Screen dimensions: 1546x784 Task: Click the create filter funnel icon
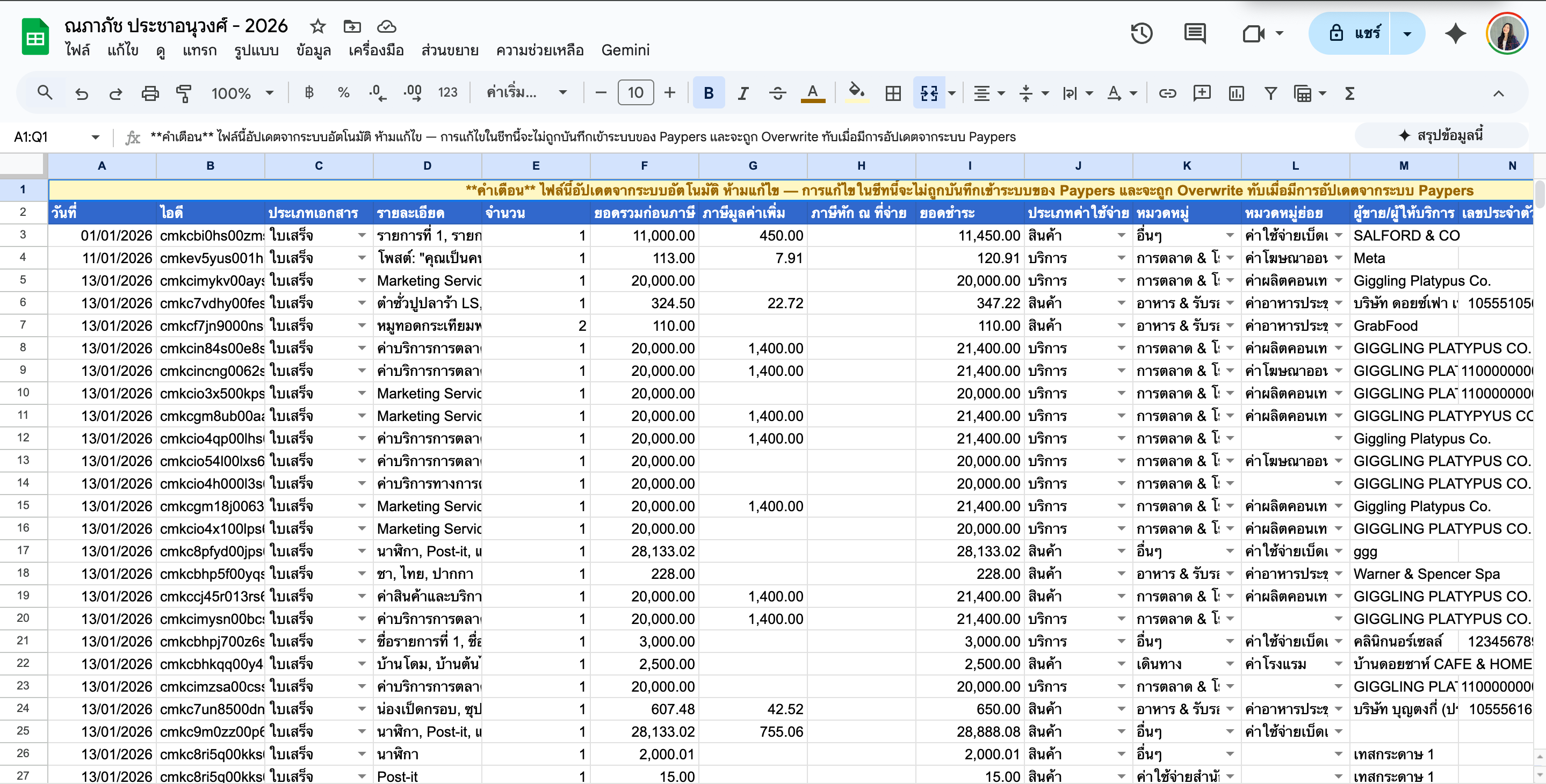click(1270, 93)
